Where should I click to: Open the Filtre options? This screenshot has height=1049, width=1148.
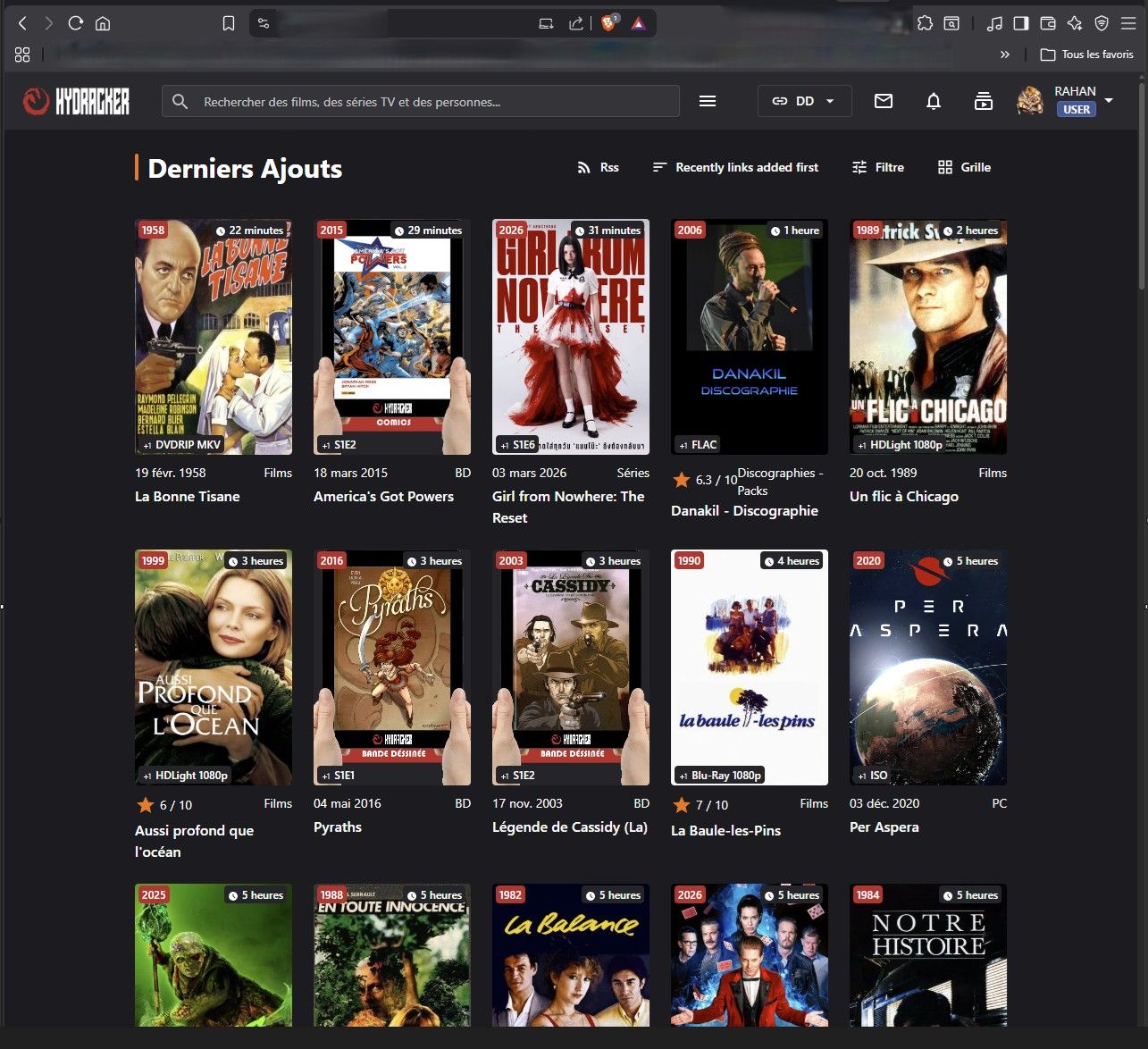point(878,168)
